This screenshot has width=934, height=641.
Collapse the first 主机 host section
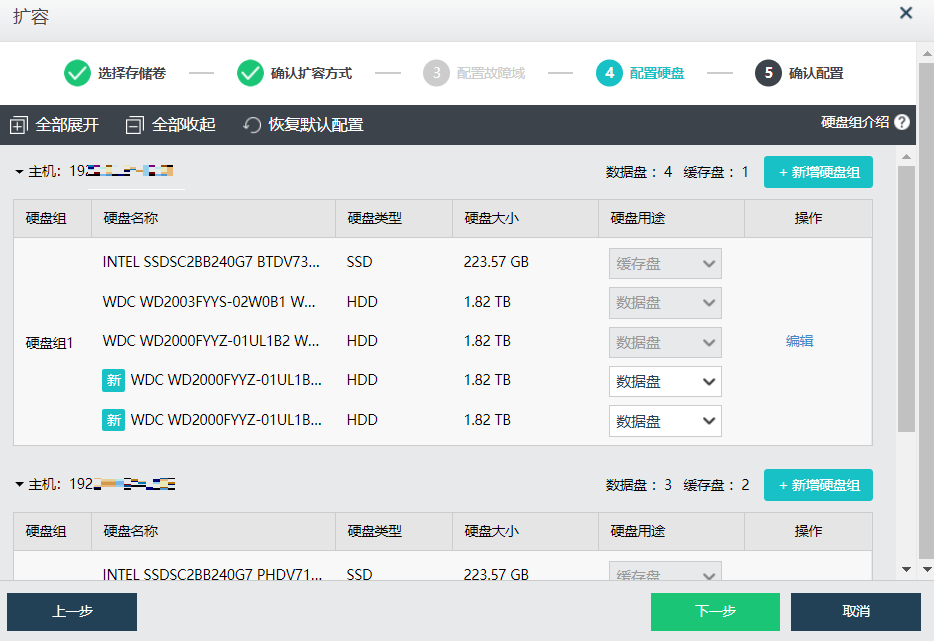pos(20,172)
